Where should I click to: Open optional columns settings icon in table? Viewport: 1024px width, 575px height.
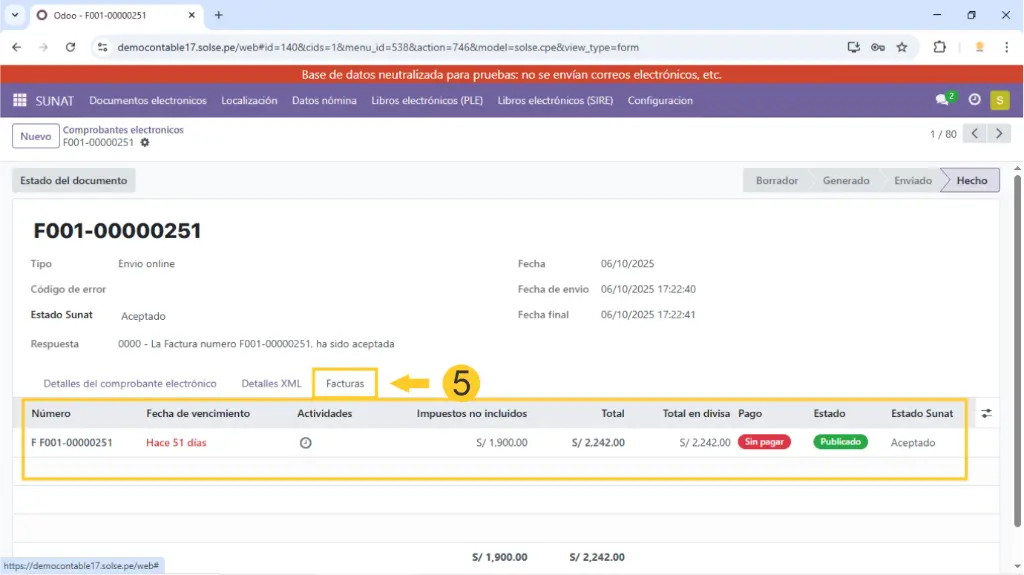point(986,413)
